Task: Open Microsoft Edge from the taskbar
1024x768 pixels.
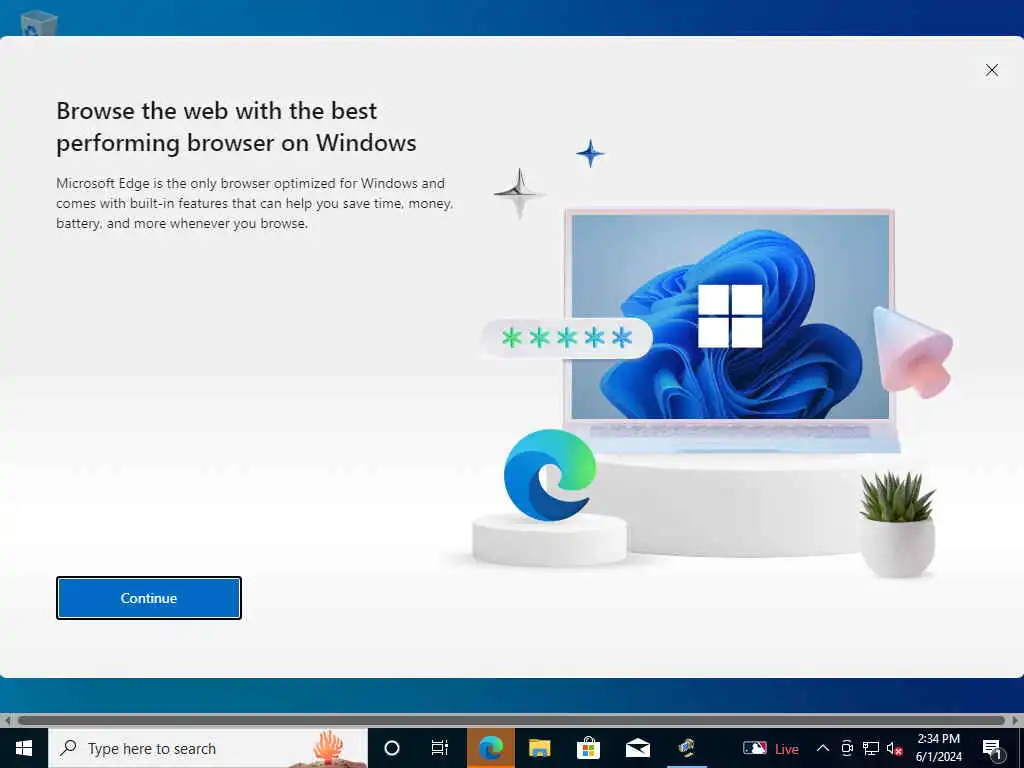Action: [490, 748]
